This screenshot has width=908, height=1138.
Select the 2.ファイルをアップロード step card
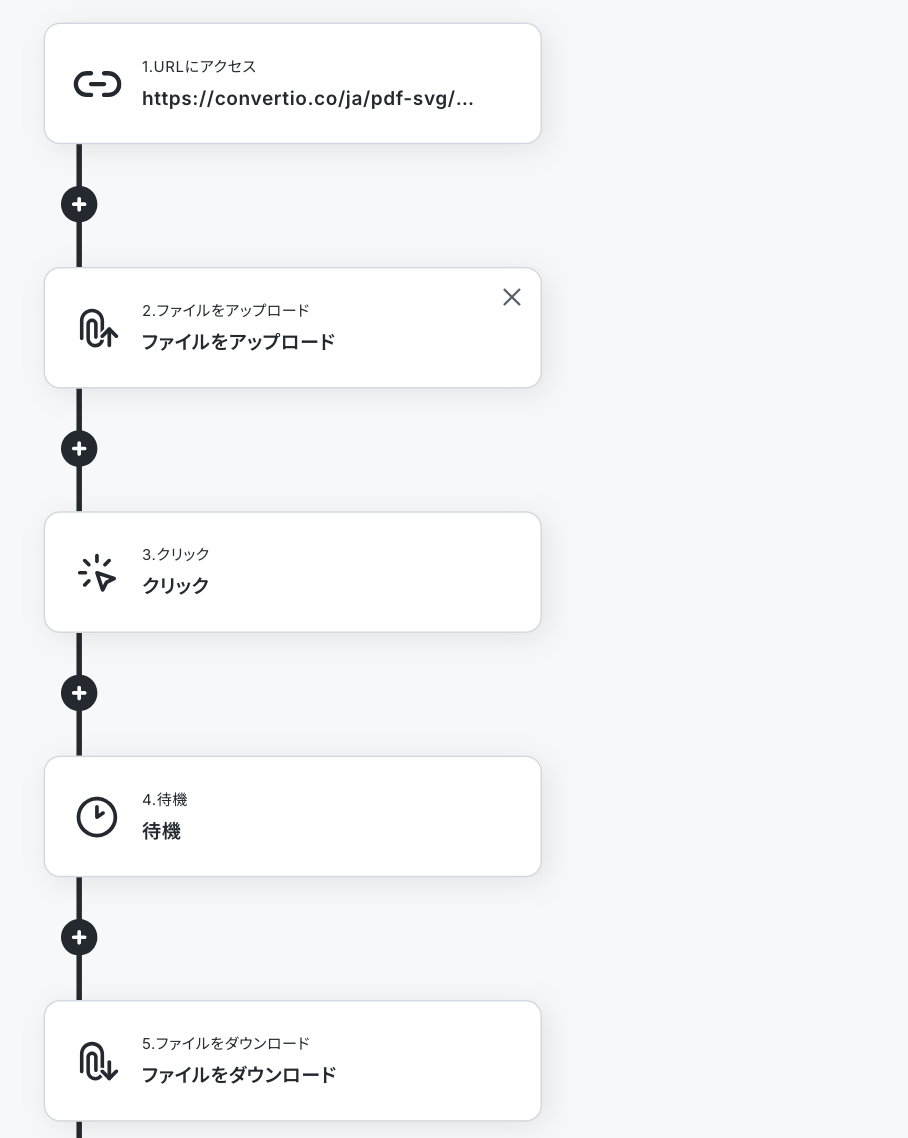pyautogui.click(x=293, y=328)
